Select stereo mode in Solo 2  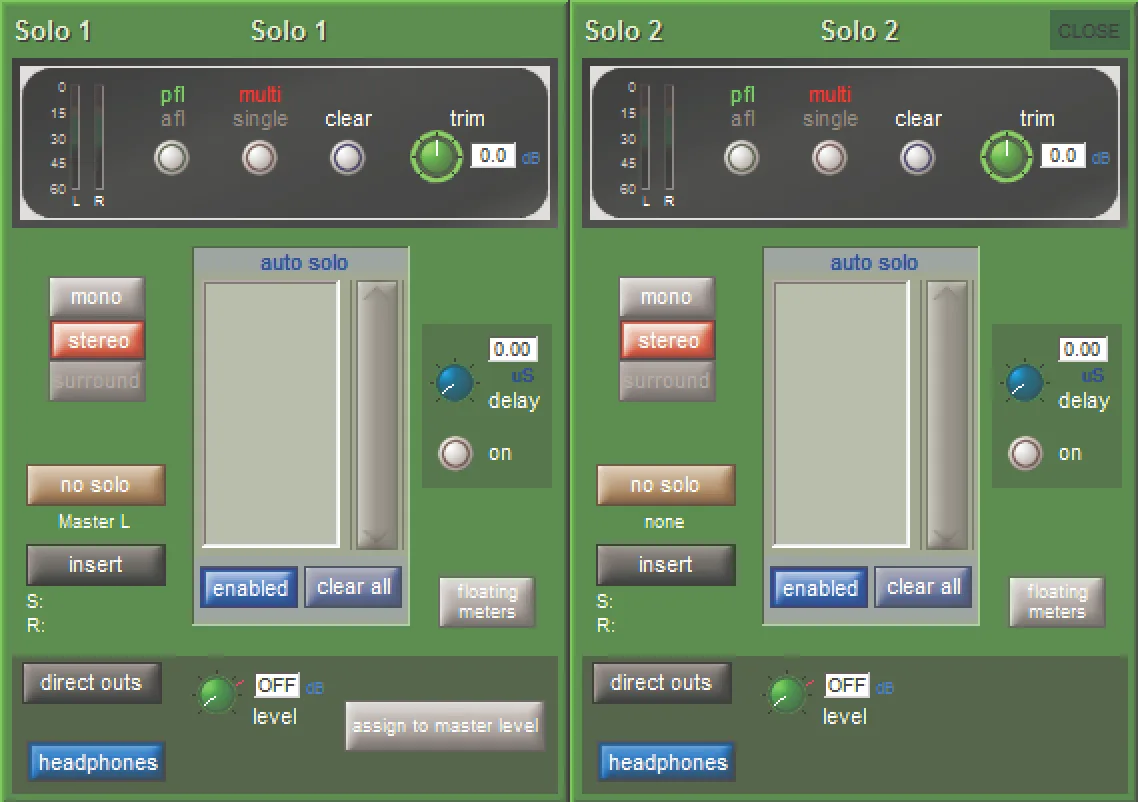(x=667, y=340)
